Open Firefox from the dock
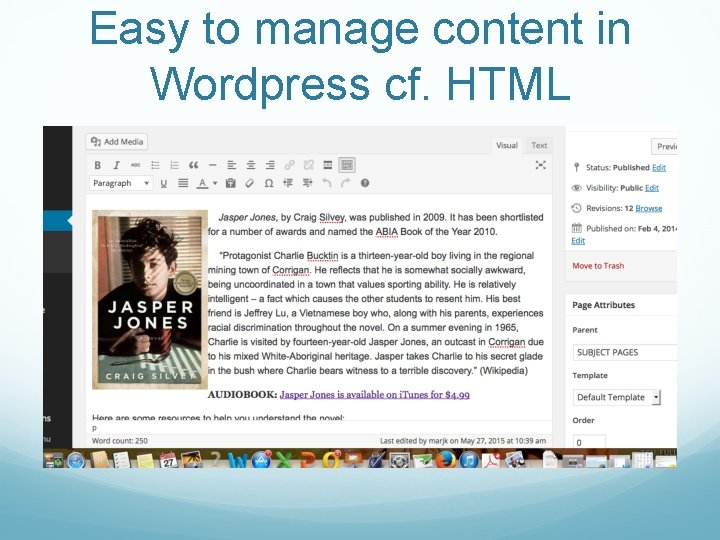Viewport: 720px width, 540px height. 445,460
